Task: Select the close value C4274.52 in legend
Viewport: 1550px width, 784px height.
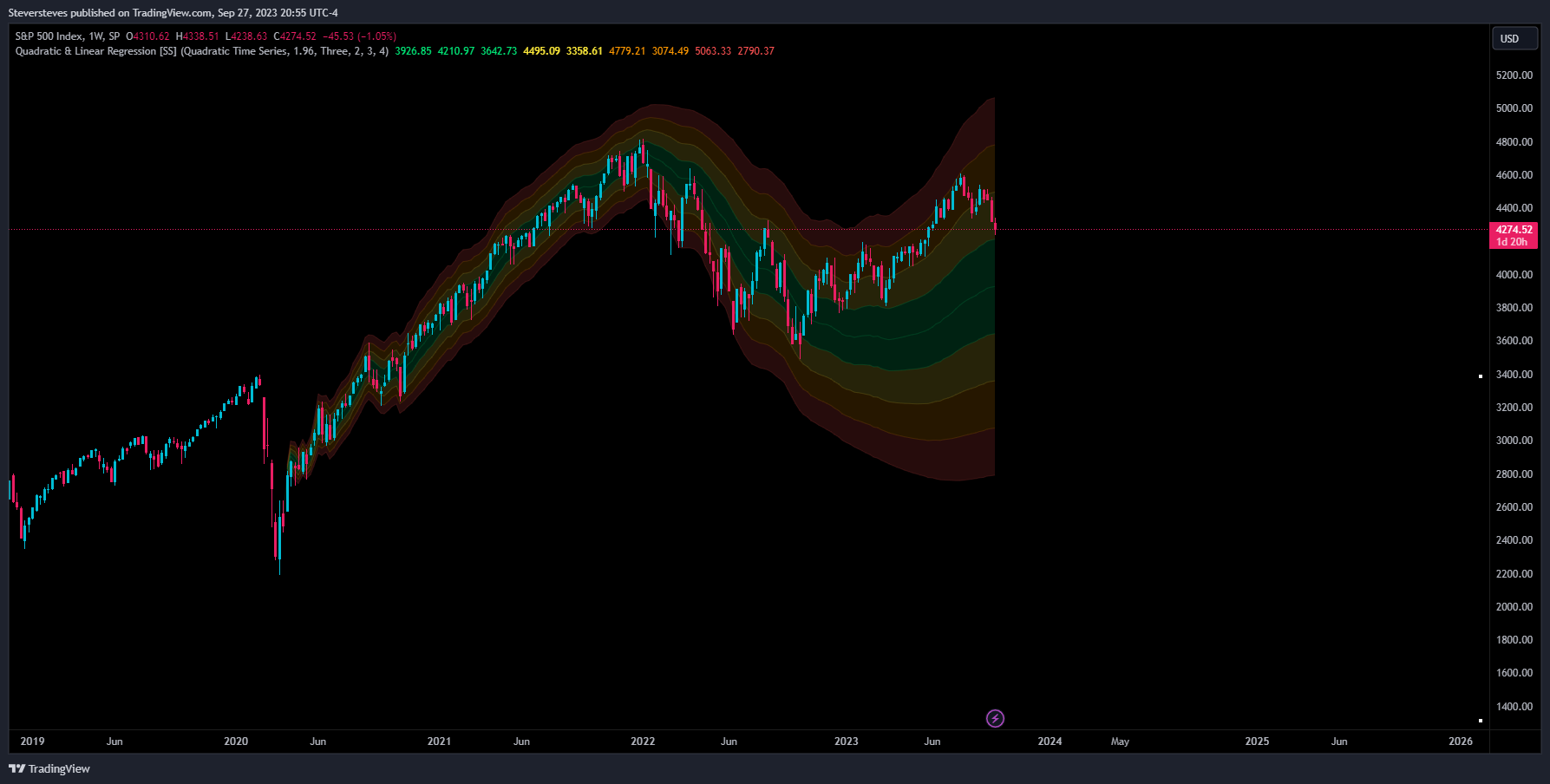Action: coord(295,36)
